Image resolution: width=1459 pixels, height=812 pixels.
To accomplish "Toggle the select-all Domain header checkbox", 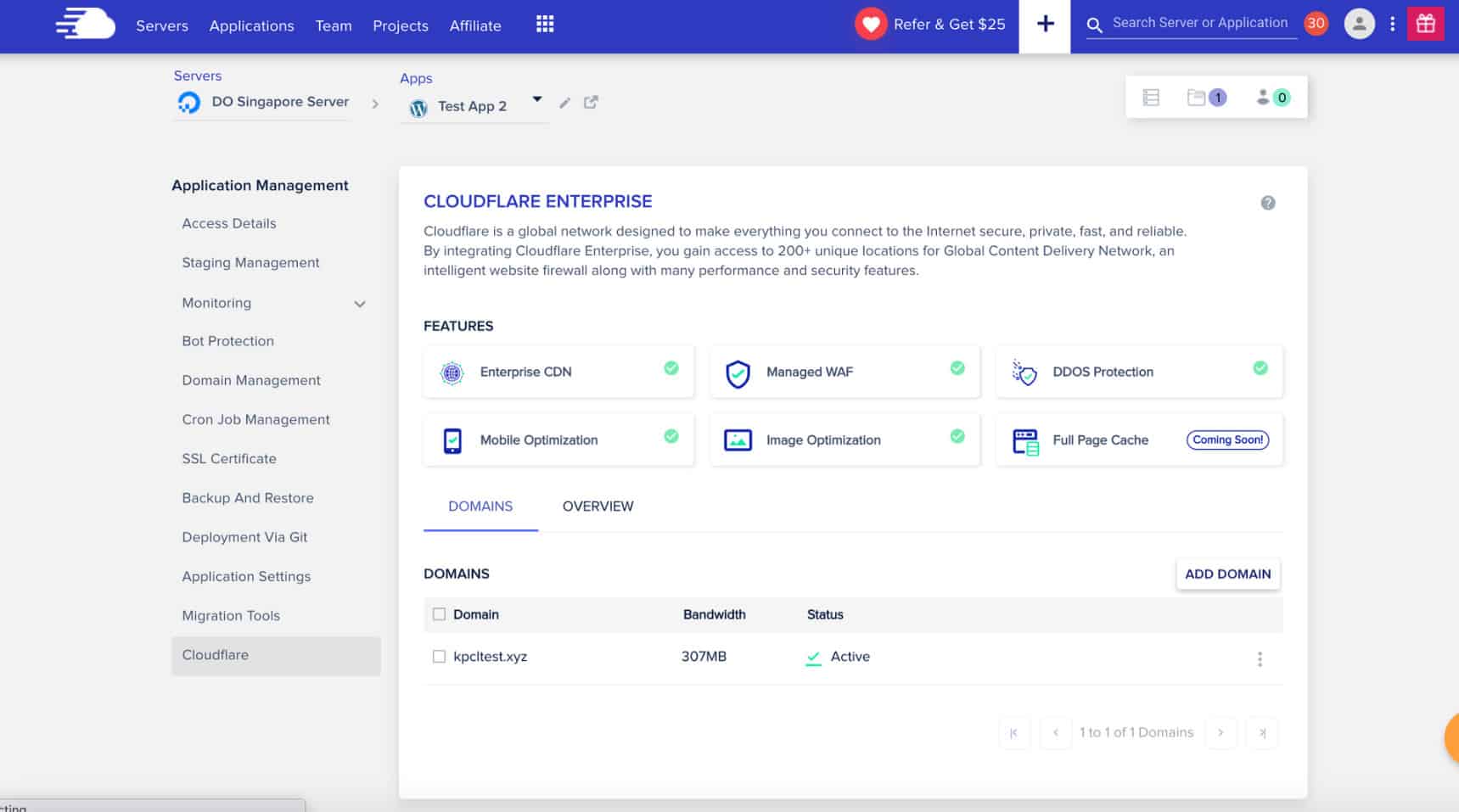I will pyautogui.click(x=439, y=614).
